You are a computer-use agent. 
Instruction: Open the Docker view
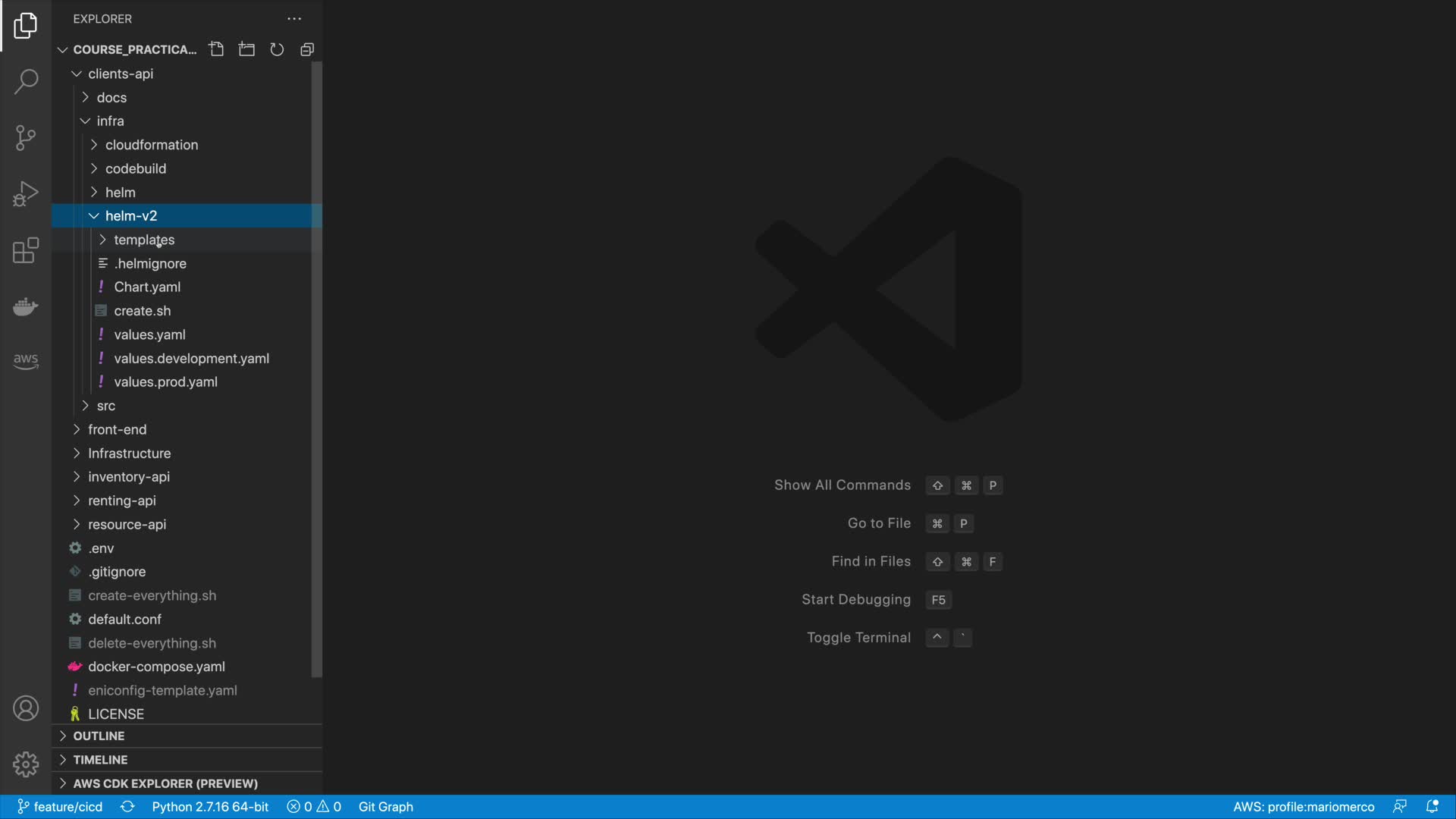click(26, 306)
